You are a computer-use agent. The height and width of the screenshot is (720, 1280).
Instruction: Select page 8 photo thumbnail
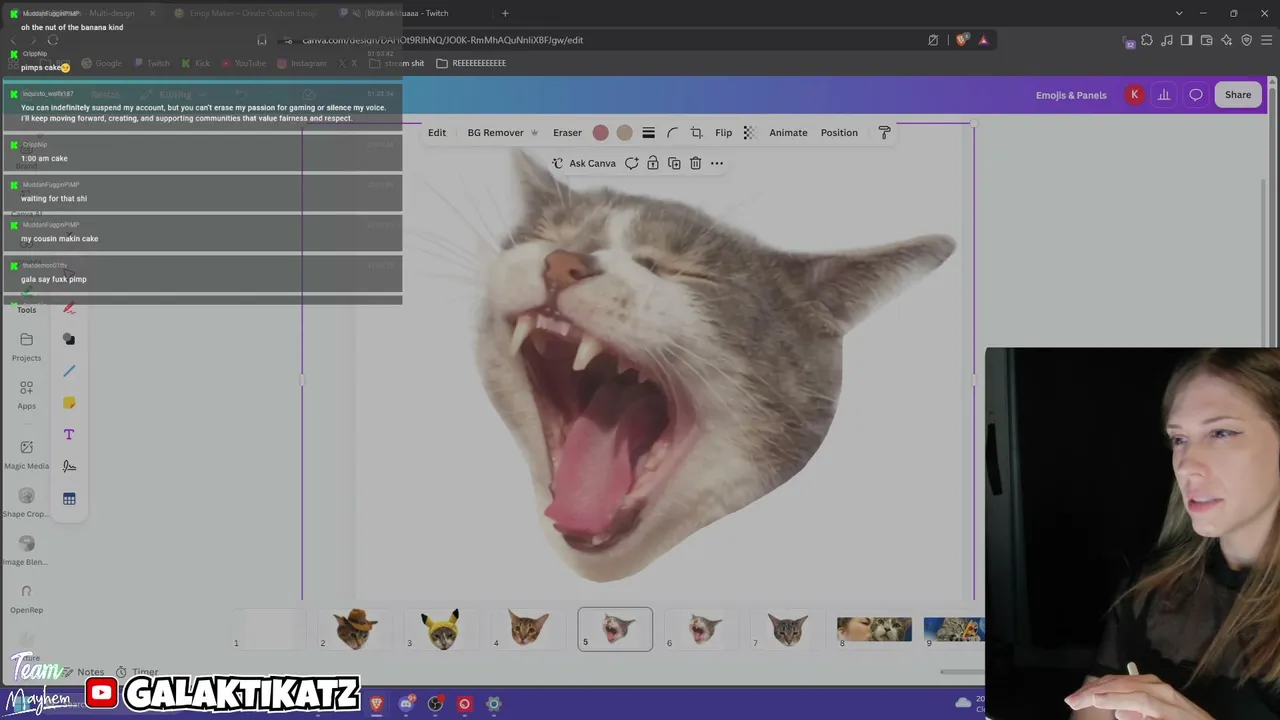tap(874, 629)
